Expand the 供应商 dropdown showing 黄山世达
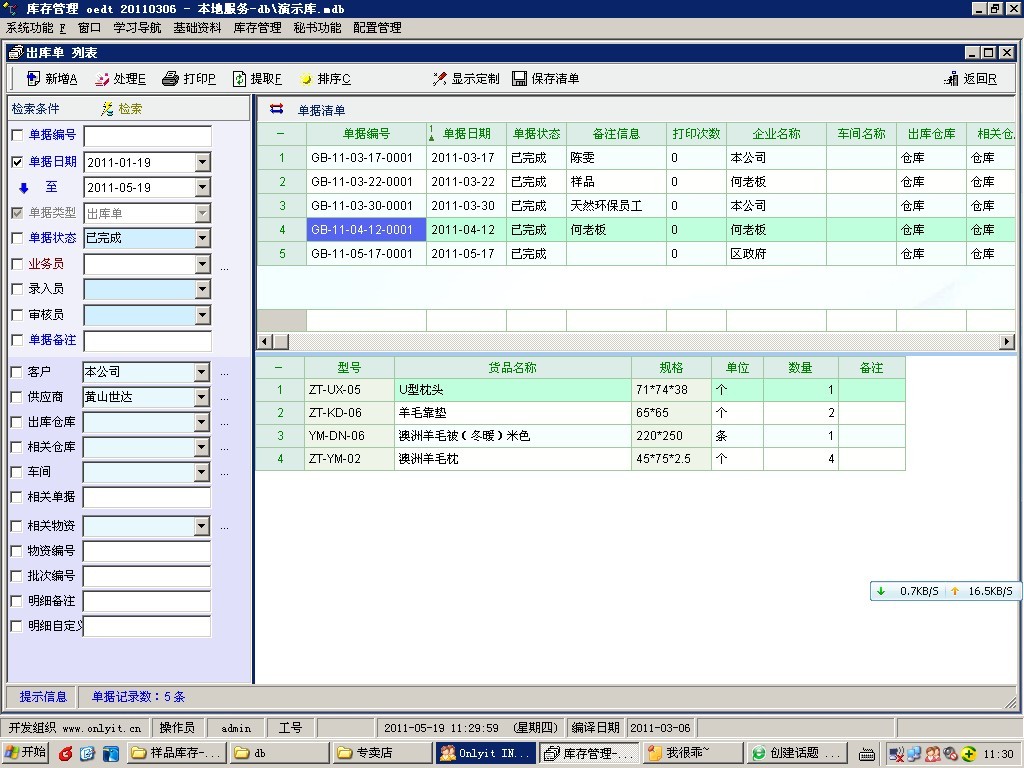The width and height of the screenshot is (1024, 768). click(203, 397)
